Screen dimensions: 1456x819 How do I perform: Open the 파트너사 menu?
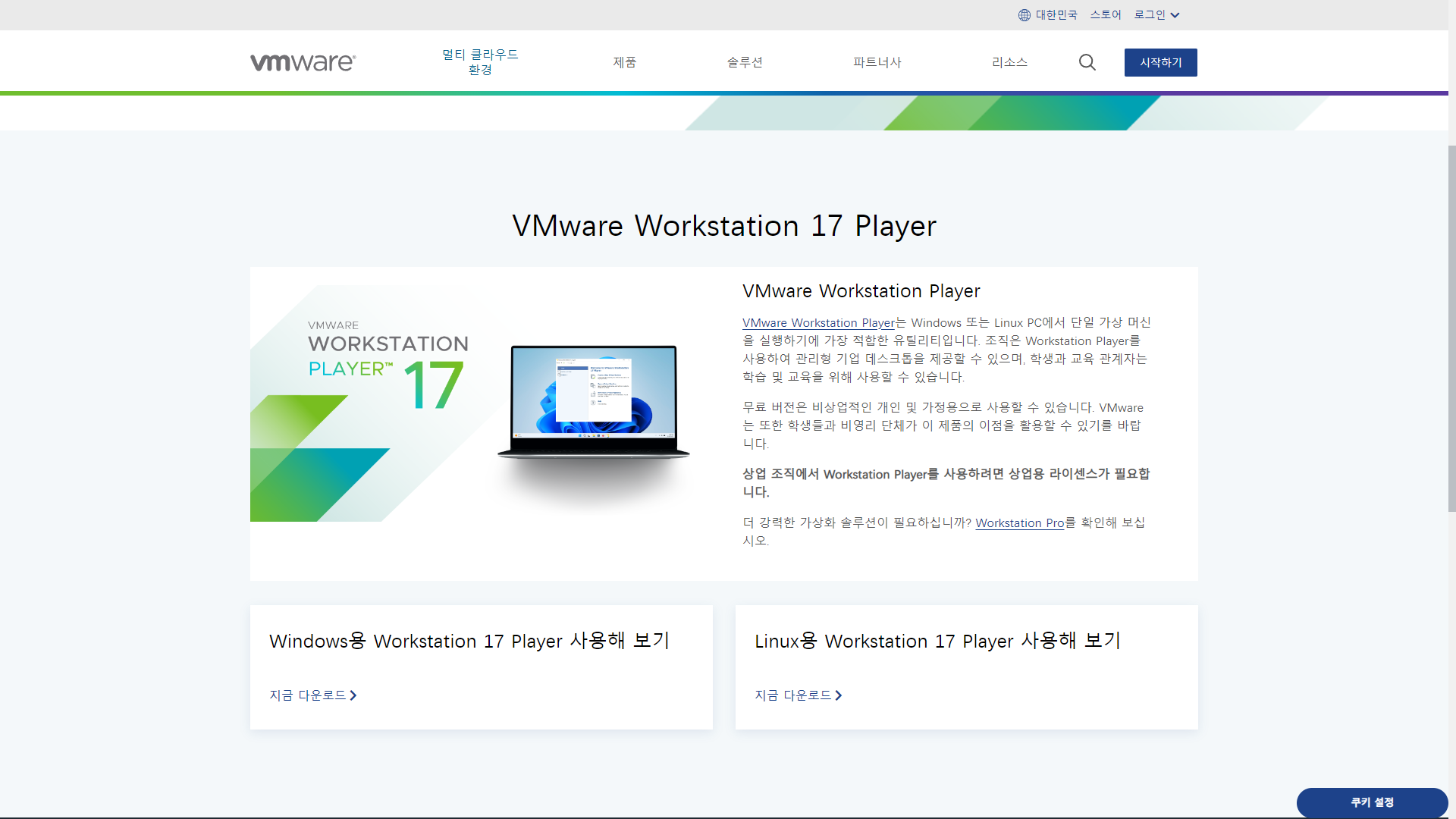877,62
